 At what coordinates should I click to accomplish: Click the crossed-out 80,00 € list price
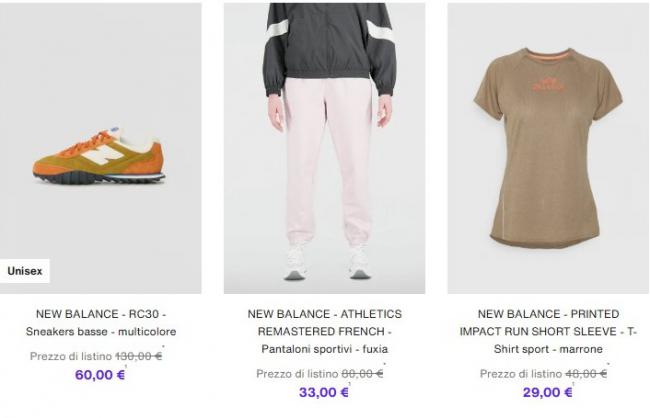(x=363, y=373)
